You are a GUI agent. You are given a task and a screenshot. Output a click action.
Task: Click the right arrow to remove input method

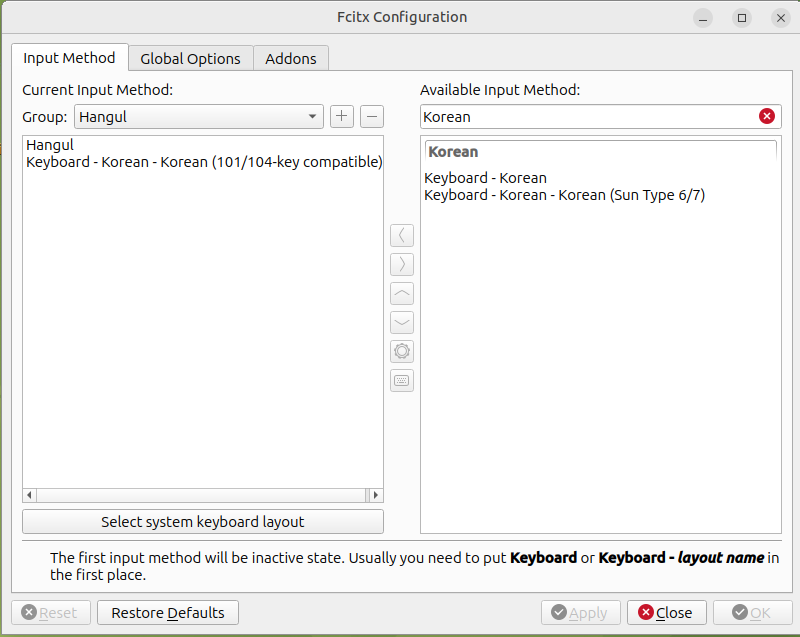click(402, 264)
